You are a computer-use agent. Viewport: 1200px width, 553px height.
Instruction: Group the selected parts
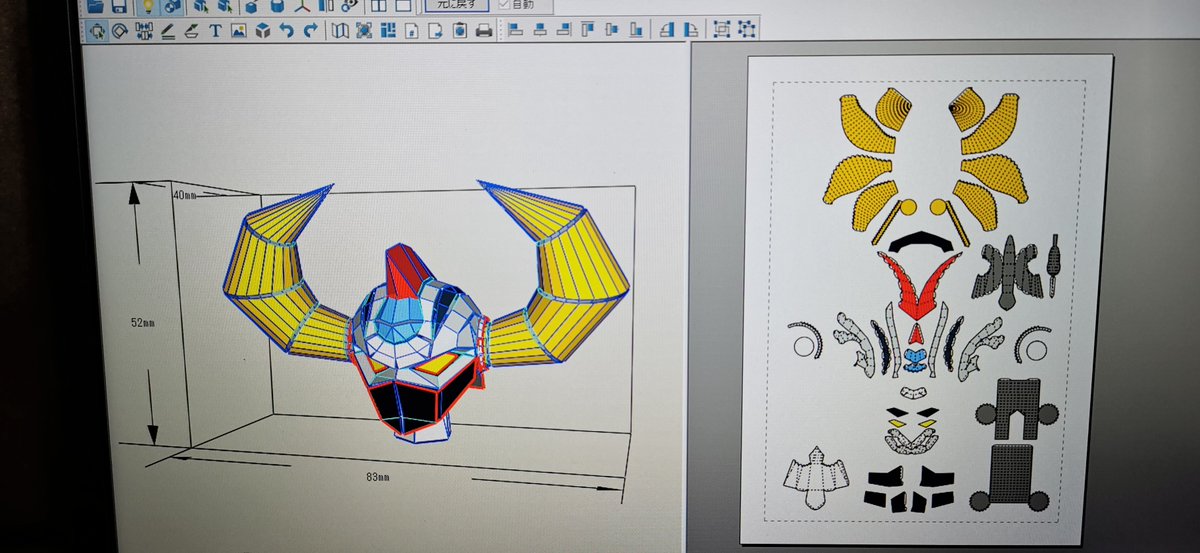point(722,29)
